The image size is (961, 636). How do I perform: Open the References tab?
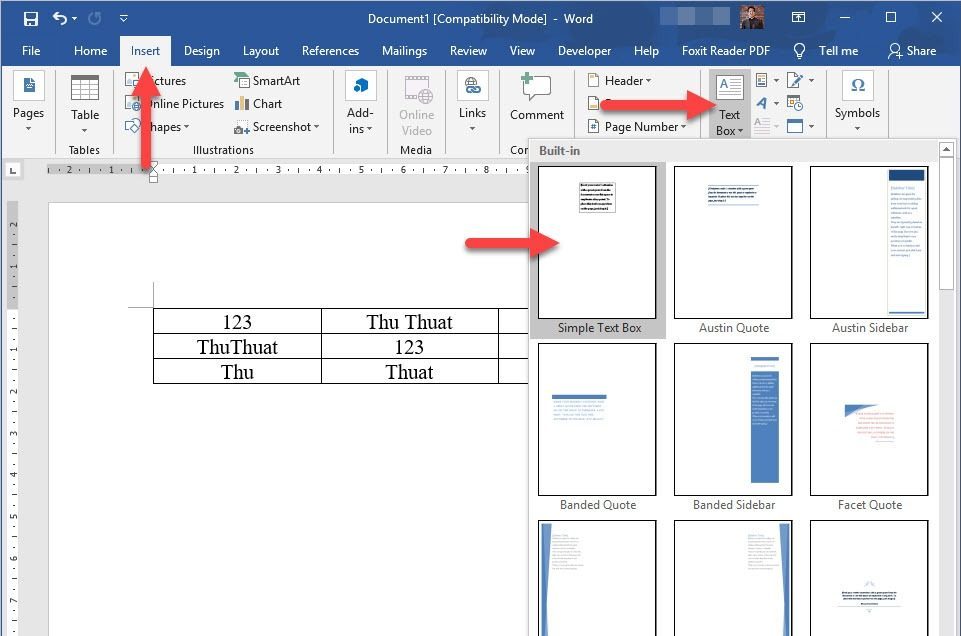(330, 51)
